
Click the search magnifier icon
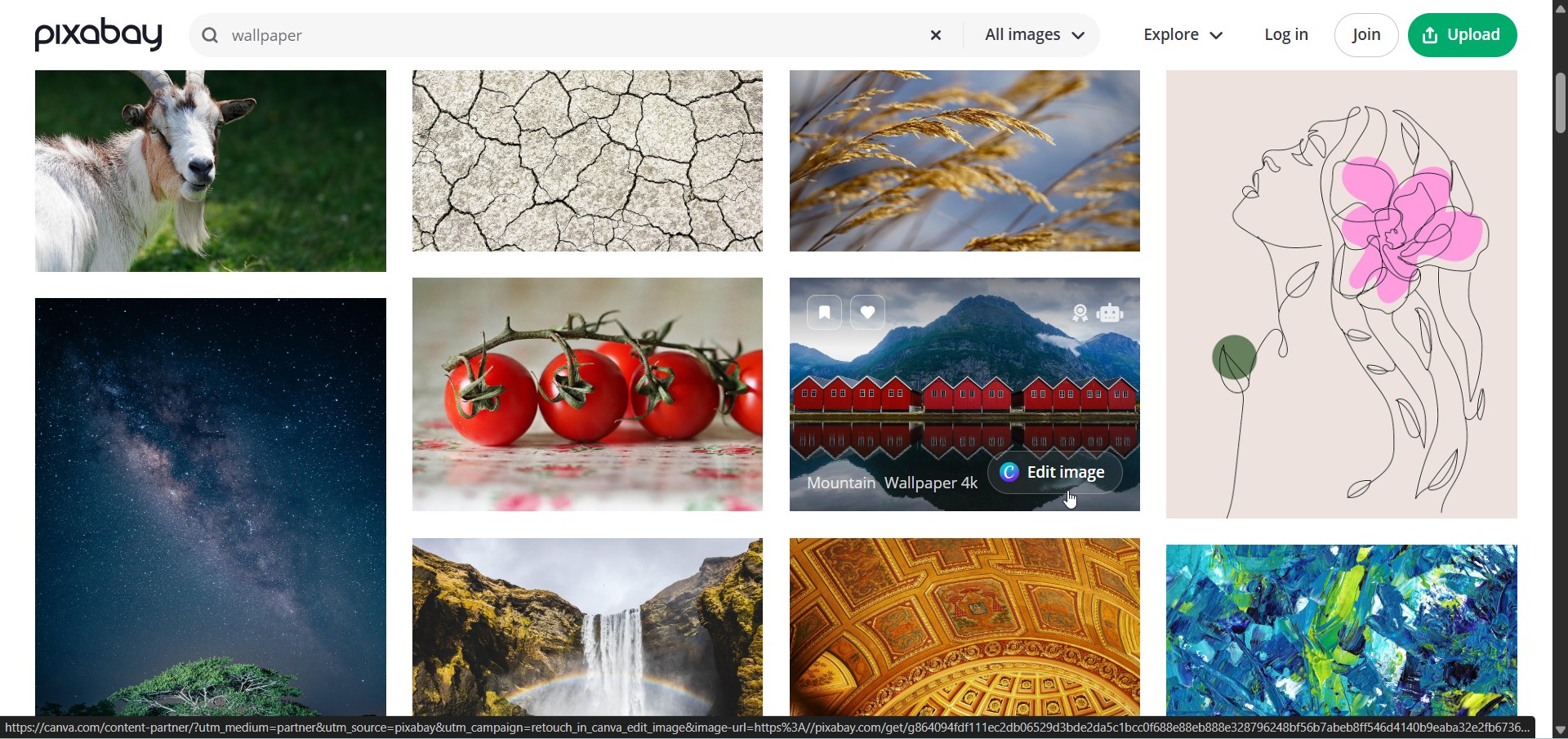coord(211,36)
